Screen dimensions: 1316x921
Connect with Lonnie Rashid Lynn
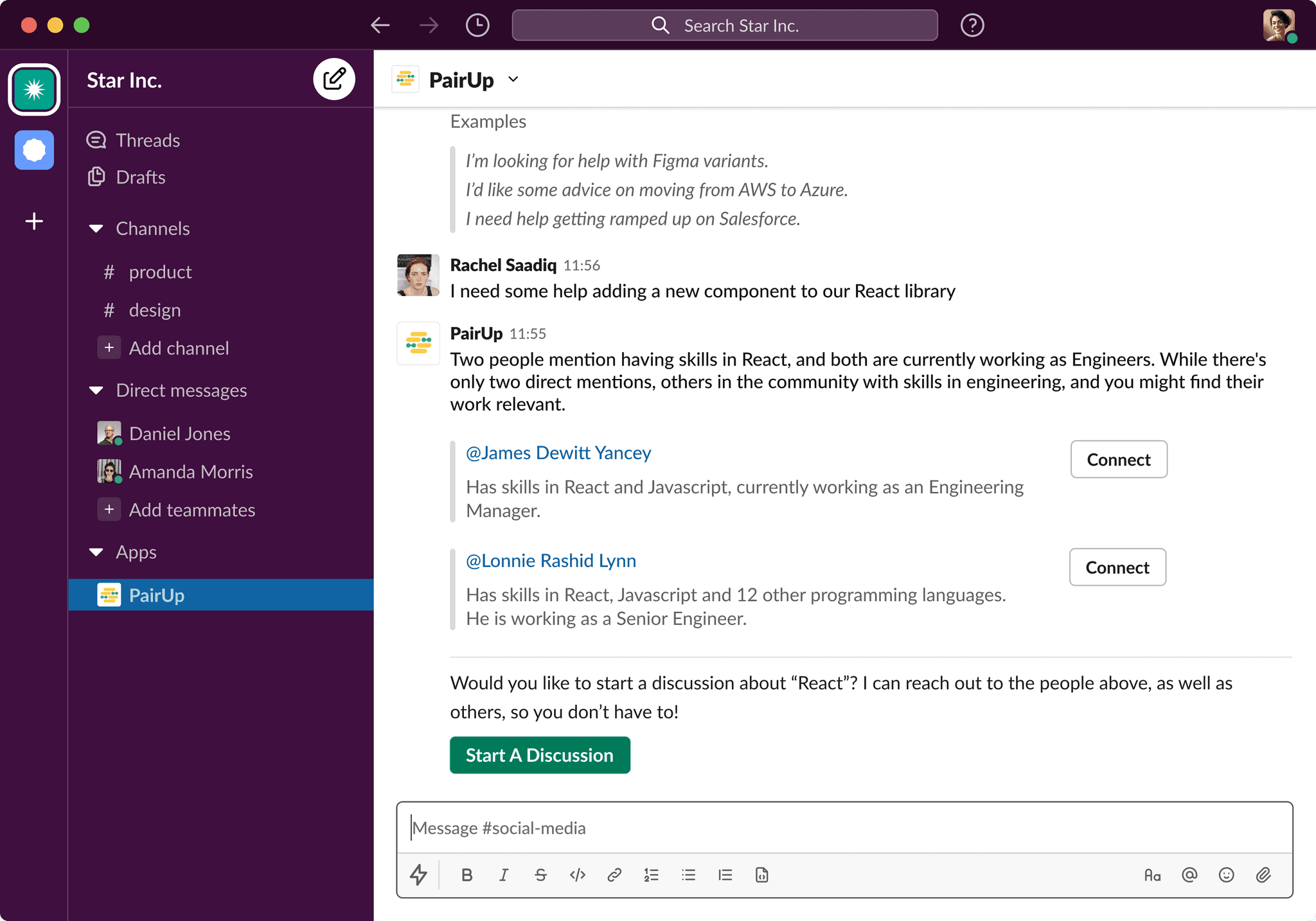click(x=1117, y=567)
